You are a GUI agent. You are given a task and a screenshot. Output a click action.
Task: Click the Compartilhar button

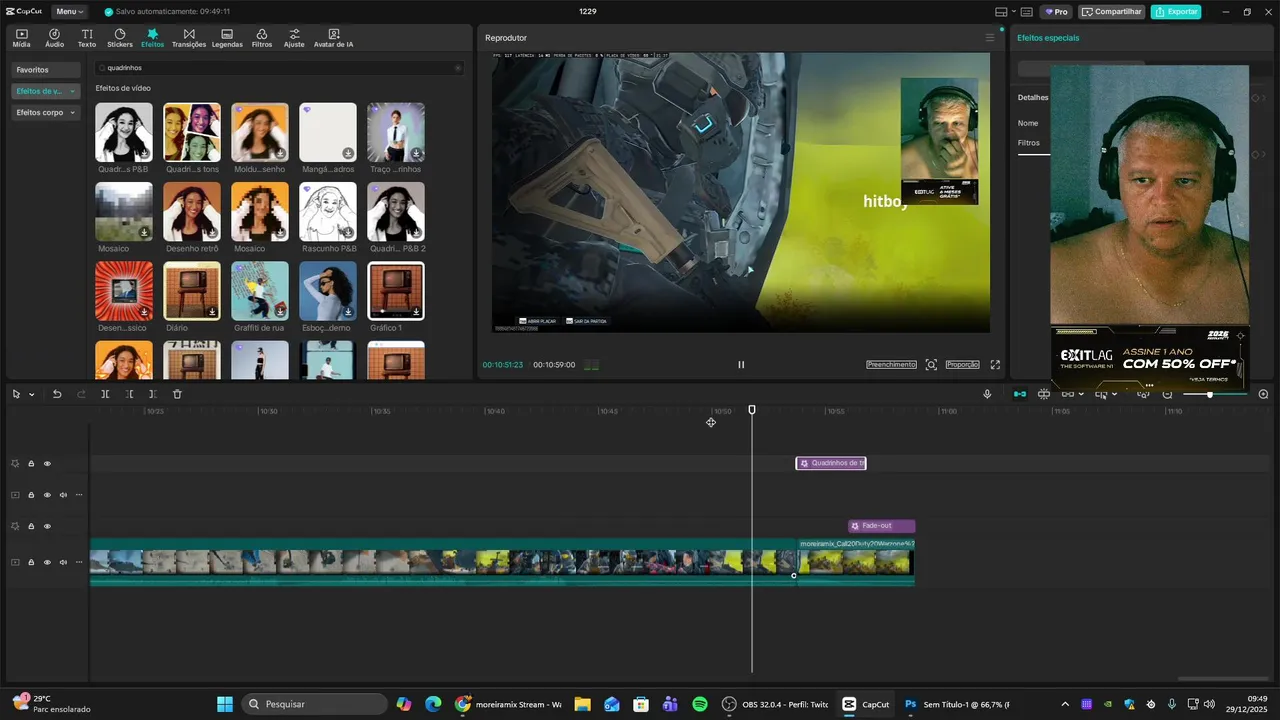pos(1111,12)
